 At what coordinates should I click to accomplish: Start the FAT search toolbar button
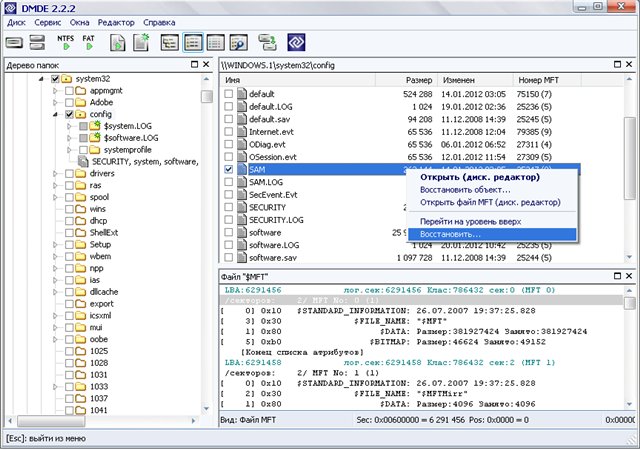click(x=88, y=42)
